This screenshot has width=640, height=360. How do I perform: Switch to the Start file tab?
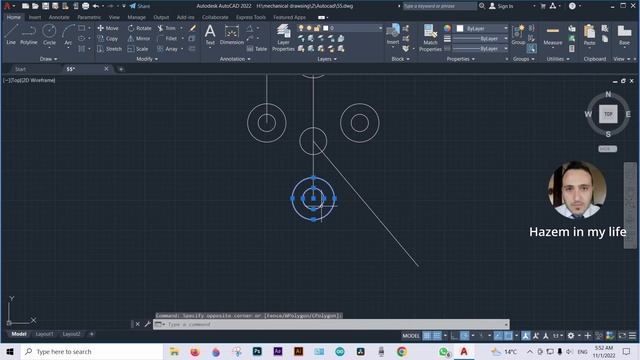pyautogui.click(x=20, y=69)
